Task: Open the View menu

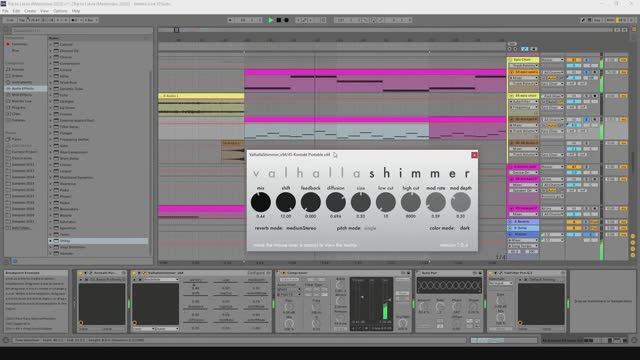Action: tap(44, 11)
